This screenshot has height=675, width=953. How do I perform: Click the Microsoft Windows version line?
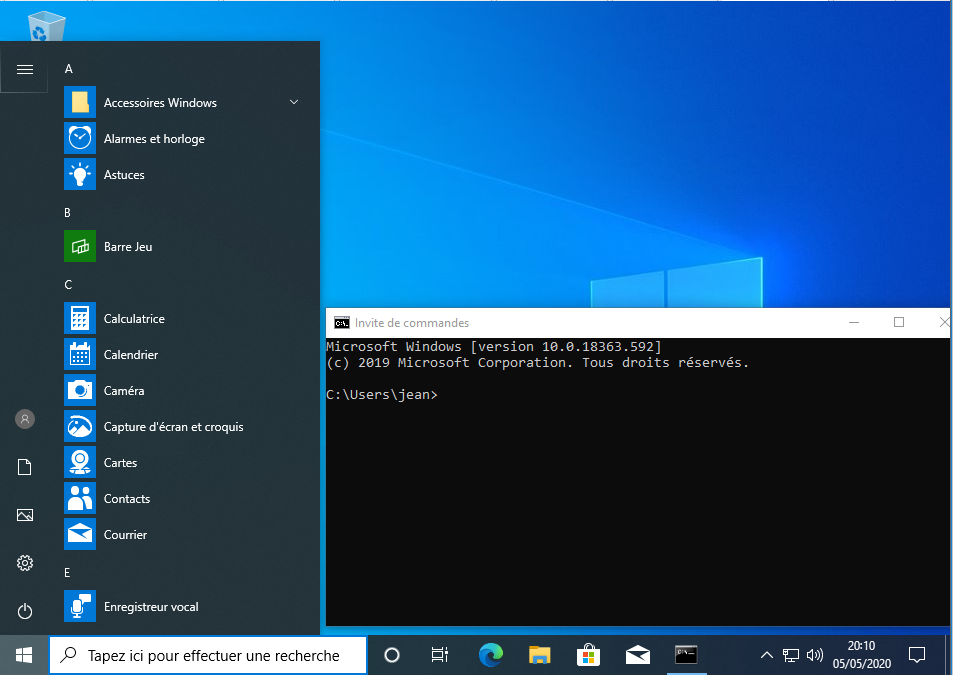494,346
